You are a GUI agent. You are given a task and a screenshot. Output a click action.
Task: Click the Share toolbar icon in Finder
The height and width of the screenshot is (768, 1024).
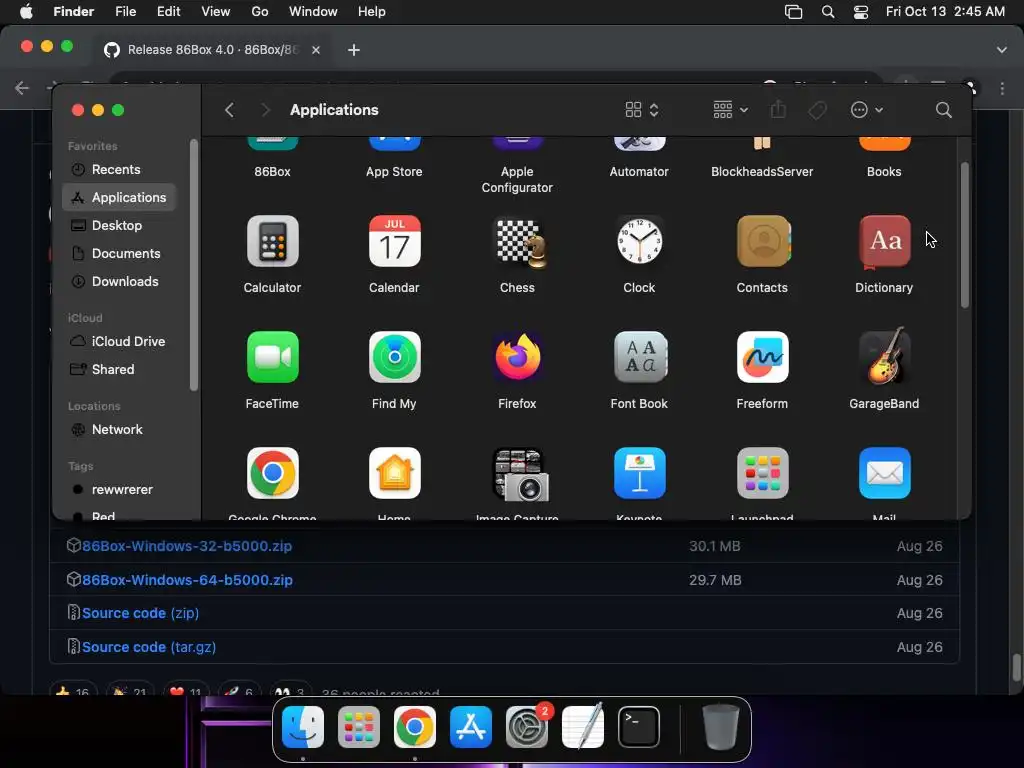778,109
